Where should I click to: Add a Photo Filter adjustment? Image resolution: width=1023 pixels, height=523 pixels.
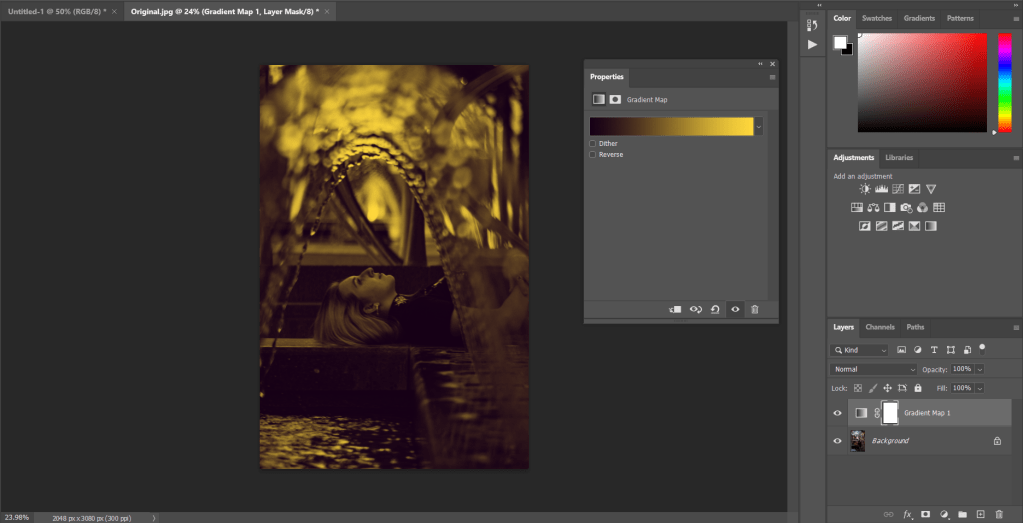905,208
